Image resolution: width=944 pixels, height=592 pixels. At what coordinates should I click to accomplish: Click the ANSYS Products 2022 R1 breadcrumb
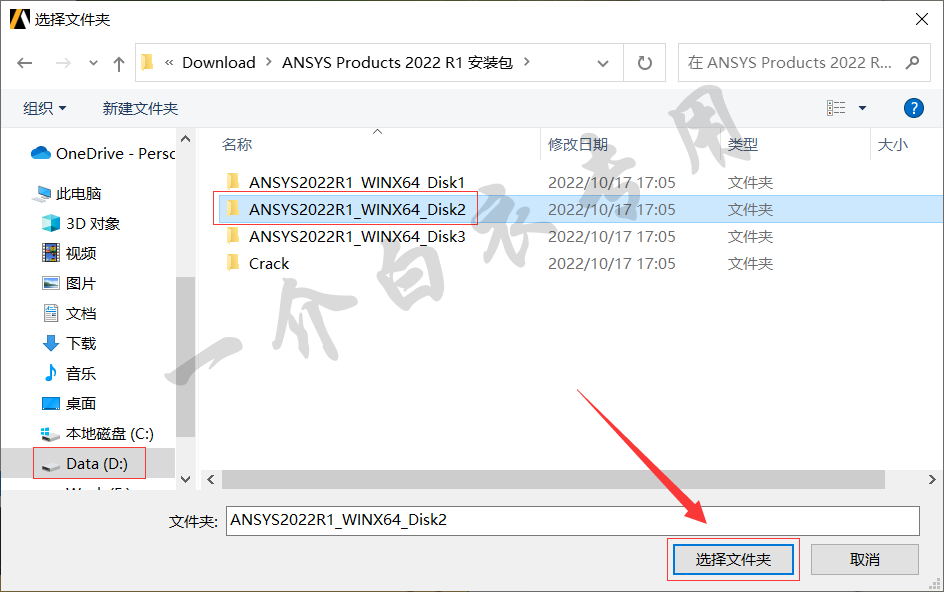[x=397, y=62]
